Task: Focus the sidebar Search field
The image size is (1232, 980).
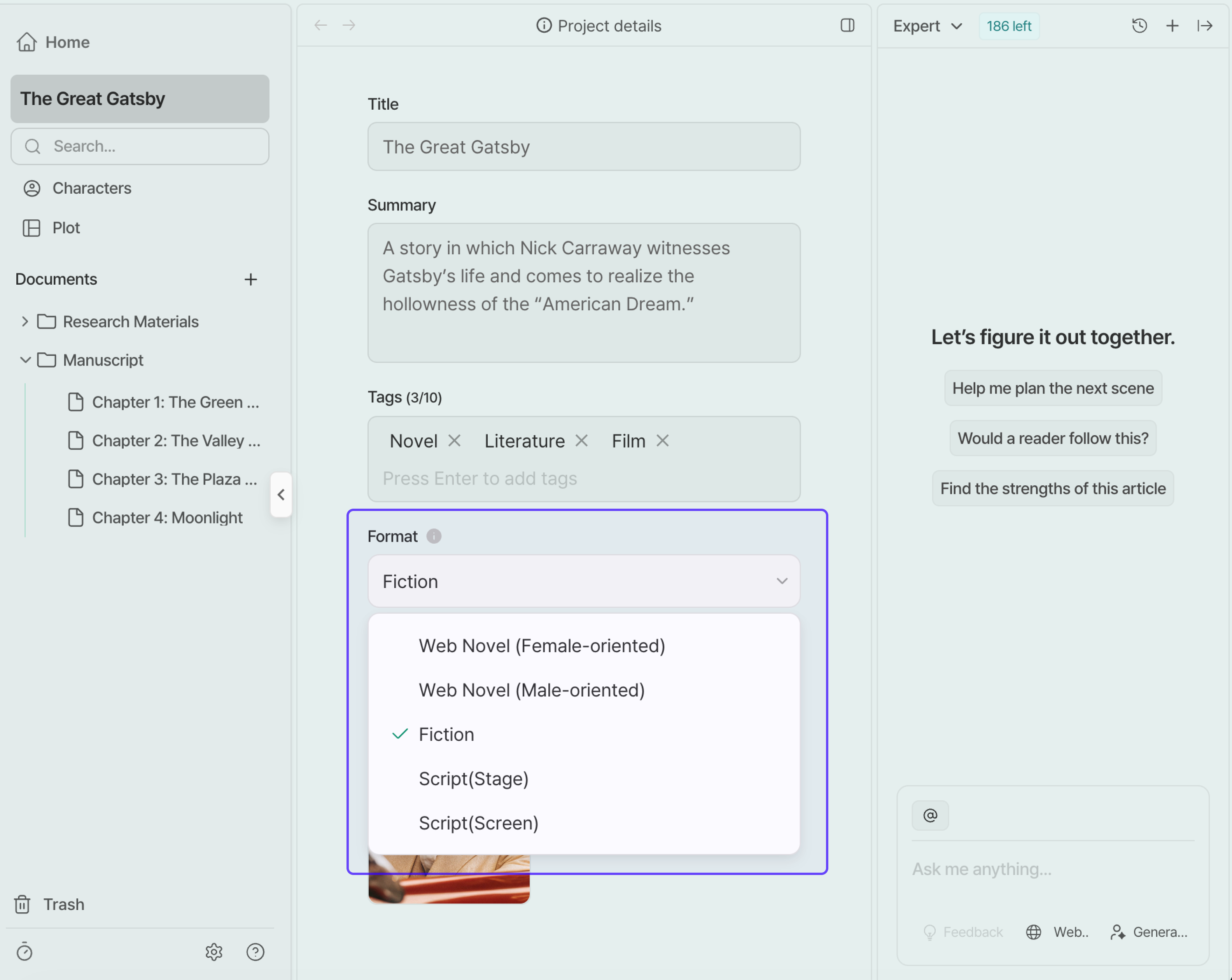Action: [140, 146]
